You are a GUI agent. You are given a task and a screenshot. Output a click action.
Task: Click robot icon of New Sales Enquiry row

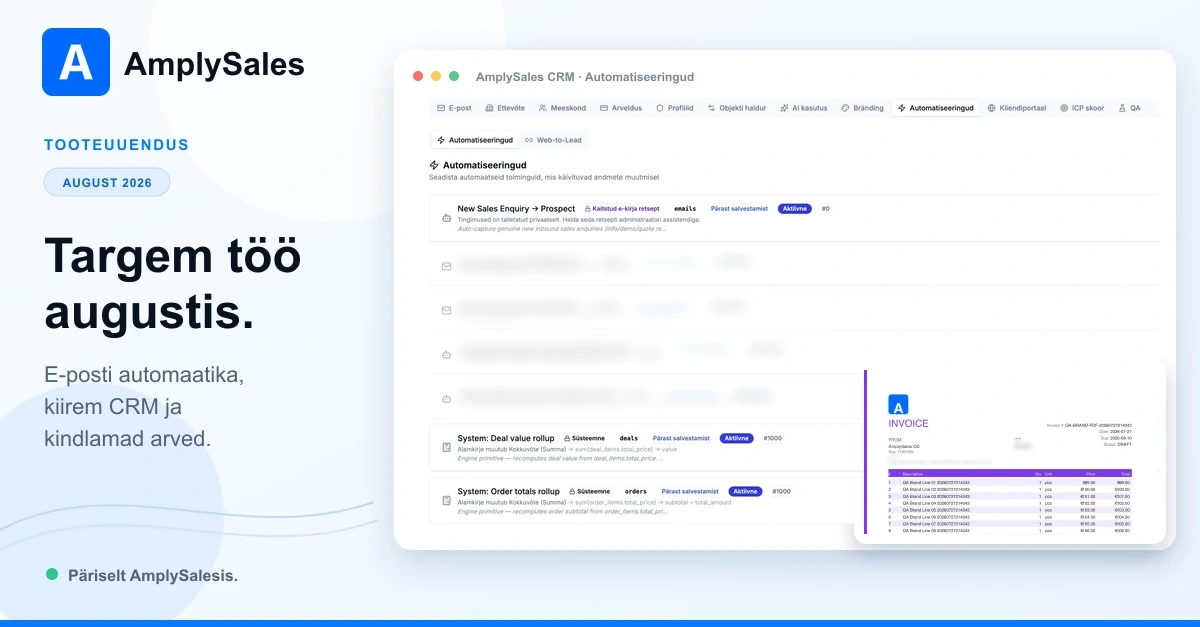point(446,217)
